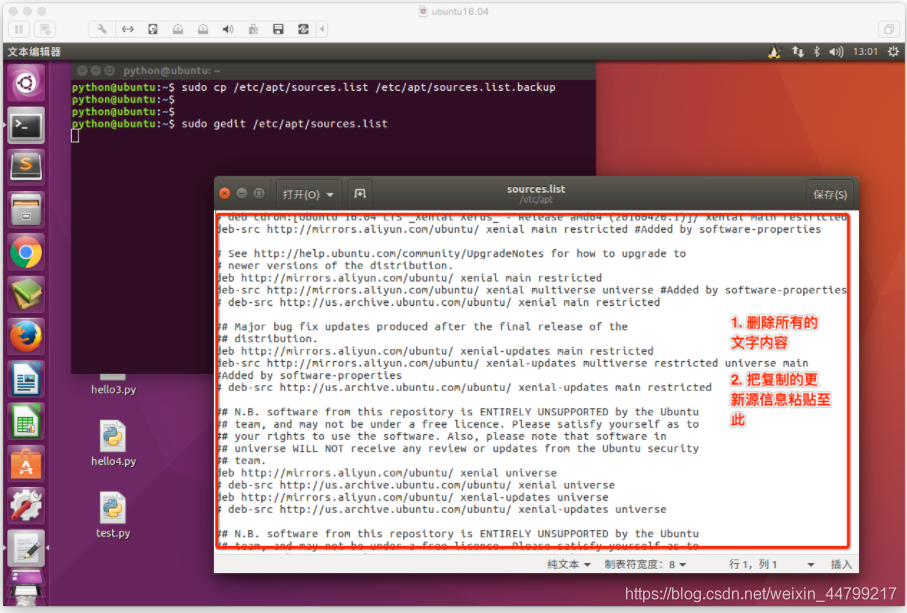Click the second CD/DVD drive icon
907x613 pixels.
tap(203, 29)
